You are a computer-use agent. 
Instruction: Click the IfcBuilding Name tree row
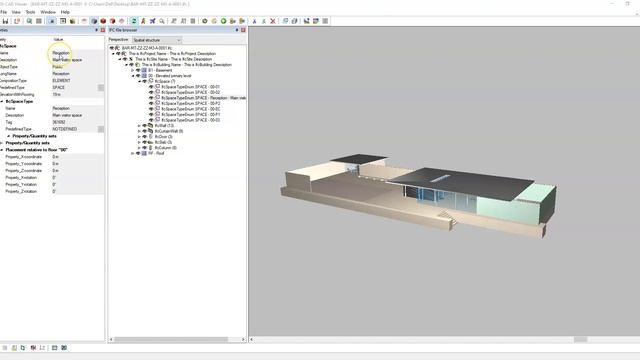point(187,64)
